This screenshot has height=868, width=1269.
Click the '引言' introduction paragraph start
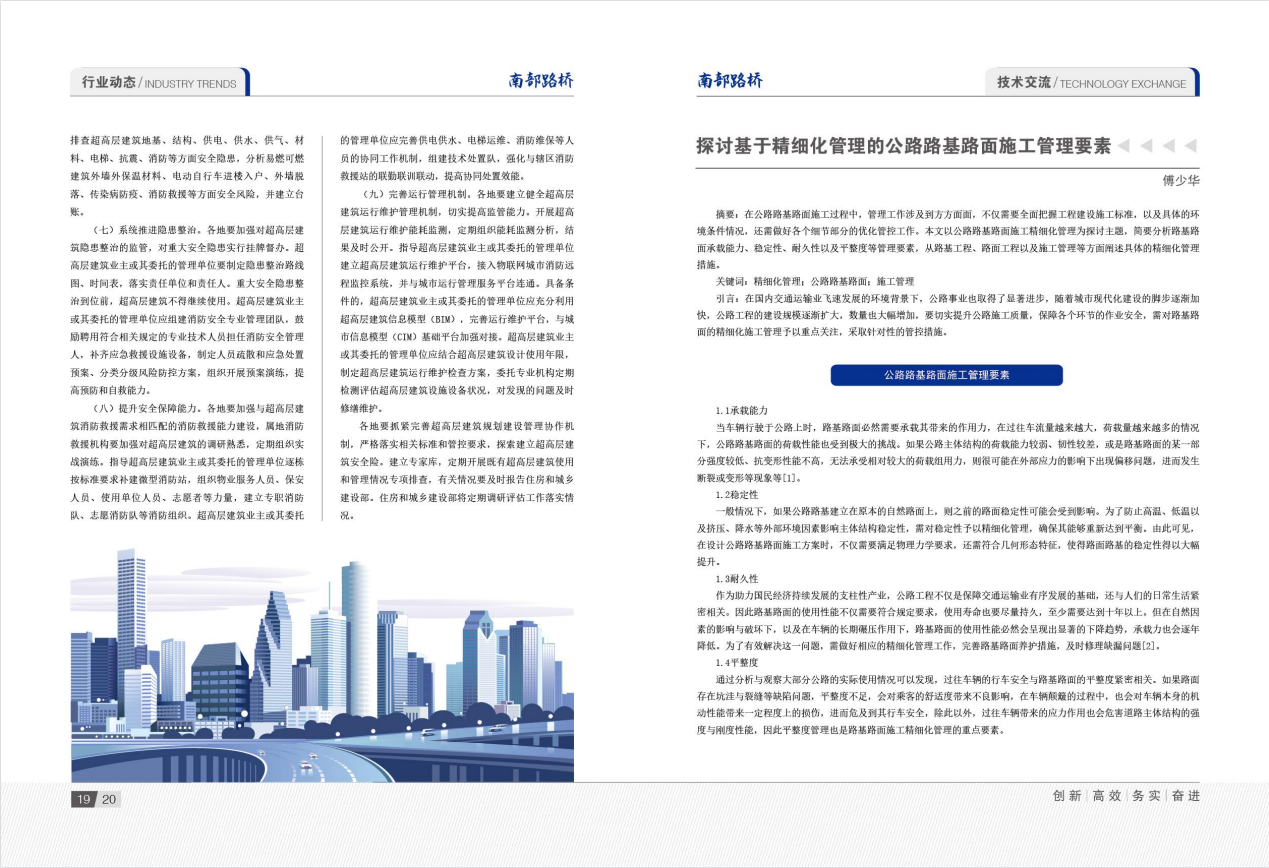[727, 298]
